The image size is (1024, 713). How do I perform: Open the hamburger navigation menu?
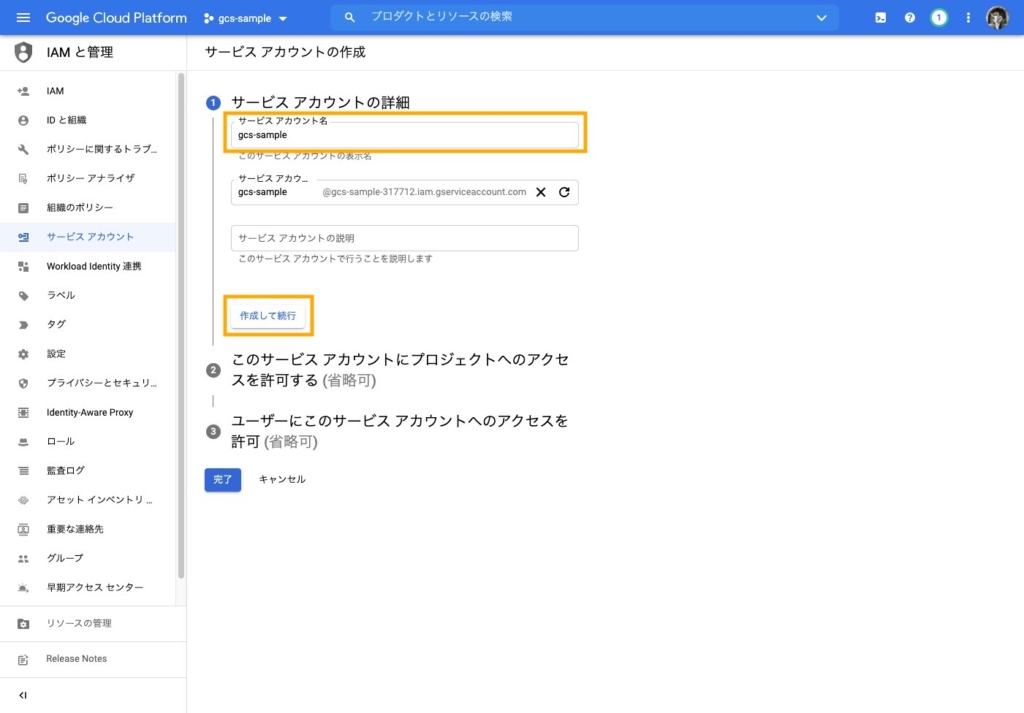(x=23, y=18)
